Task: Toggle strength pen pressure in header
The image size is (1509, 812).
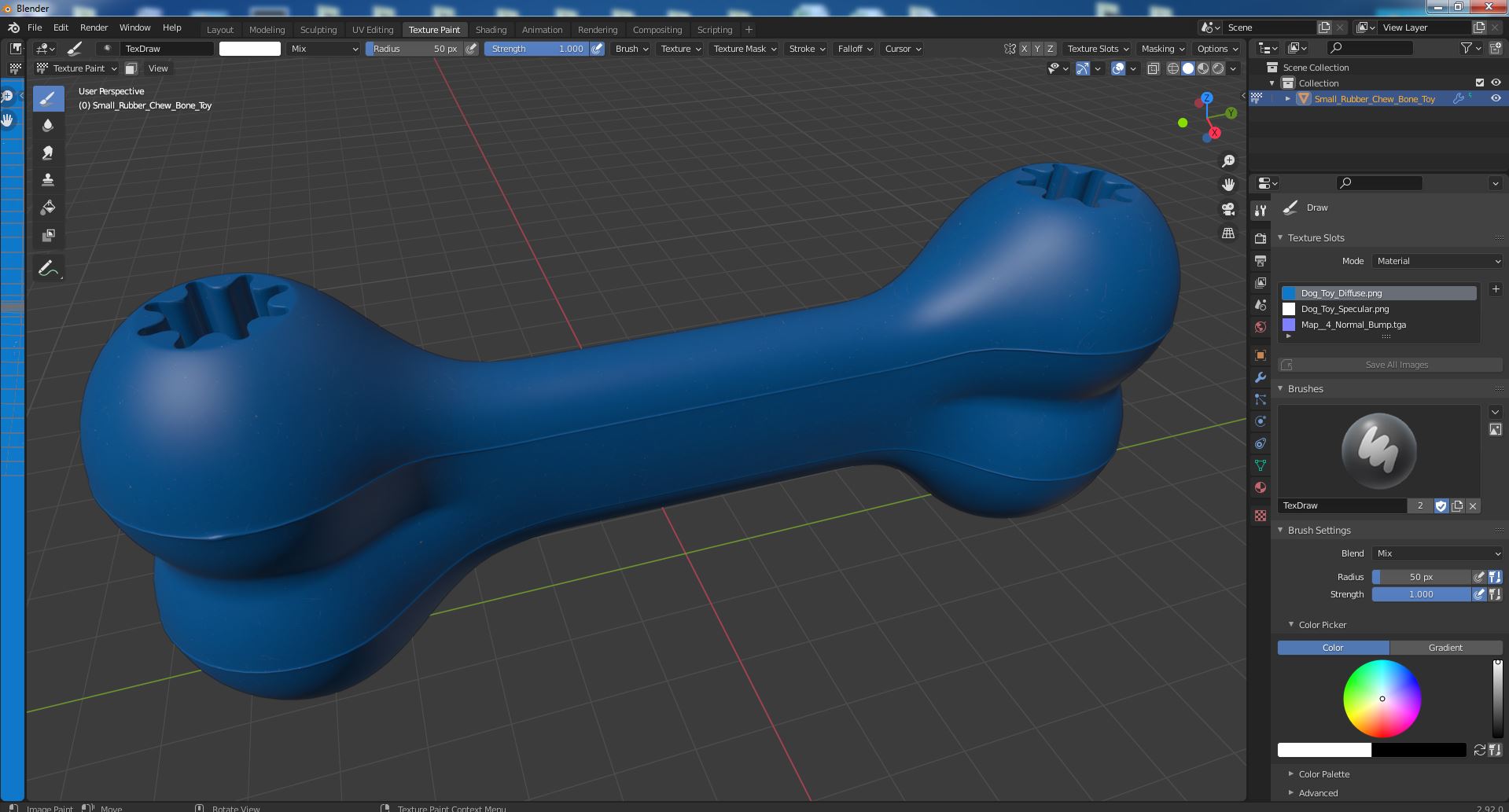Action: 598,49
